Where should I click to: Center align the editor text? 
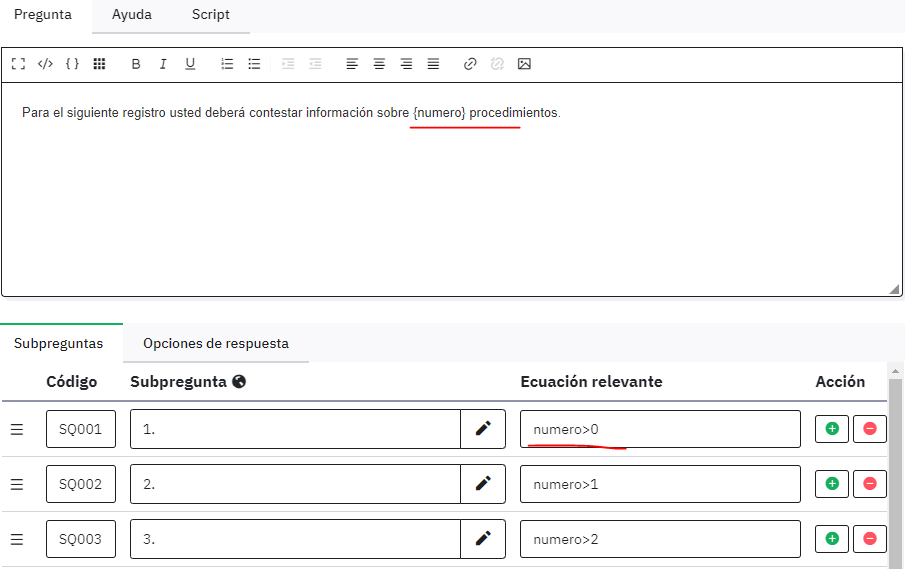coord(379,64)
